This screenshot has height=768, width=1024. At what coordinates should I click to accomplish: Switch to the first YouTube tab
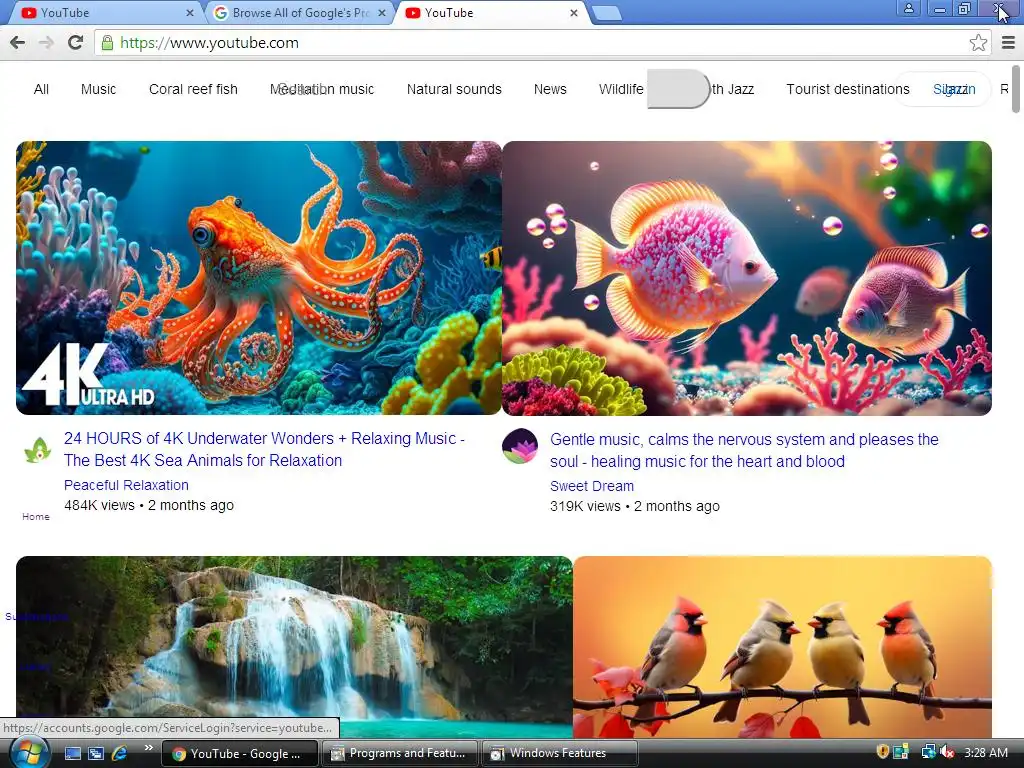[104, 12]
